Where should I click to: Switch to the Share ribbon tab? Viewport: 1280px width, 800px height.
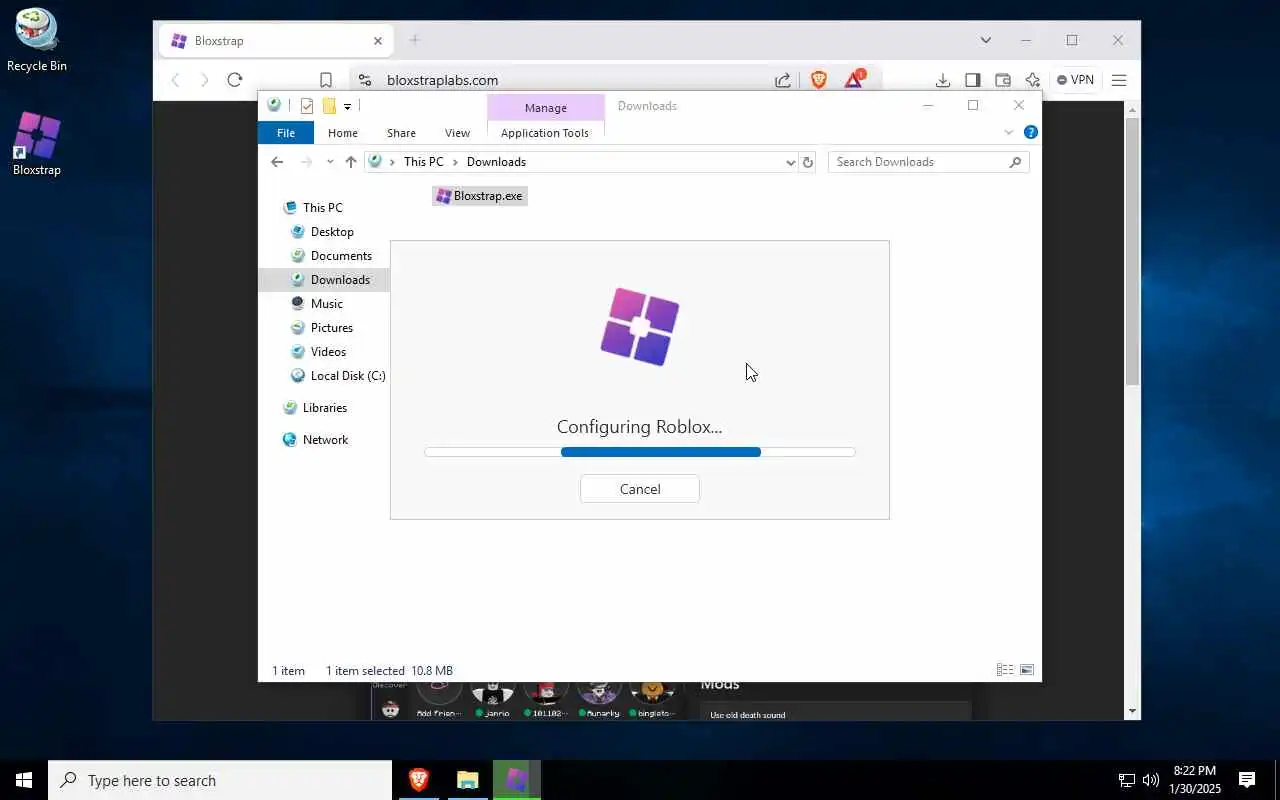coord(401,133)
